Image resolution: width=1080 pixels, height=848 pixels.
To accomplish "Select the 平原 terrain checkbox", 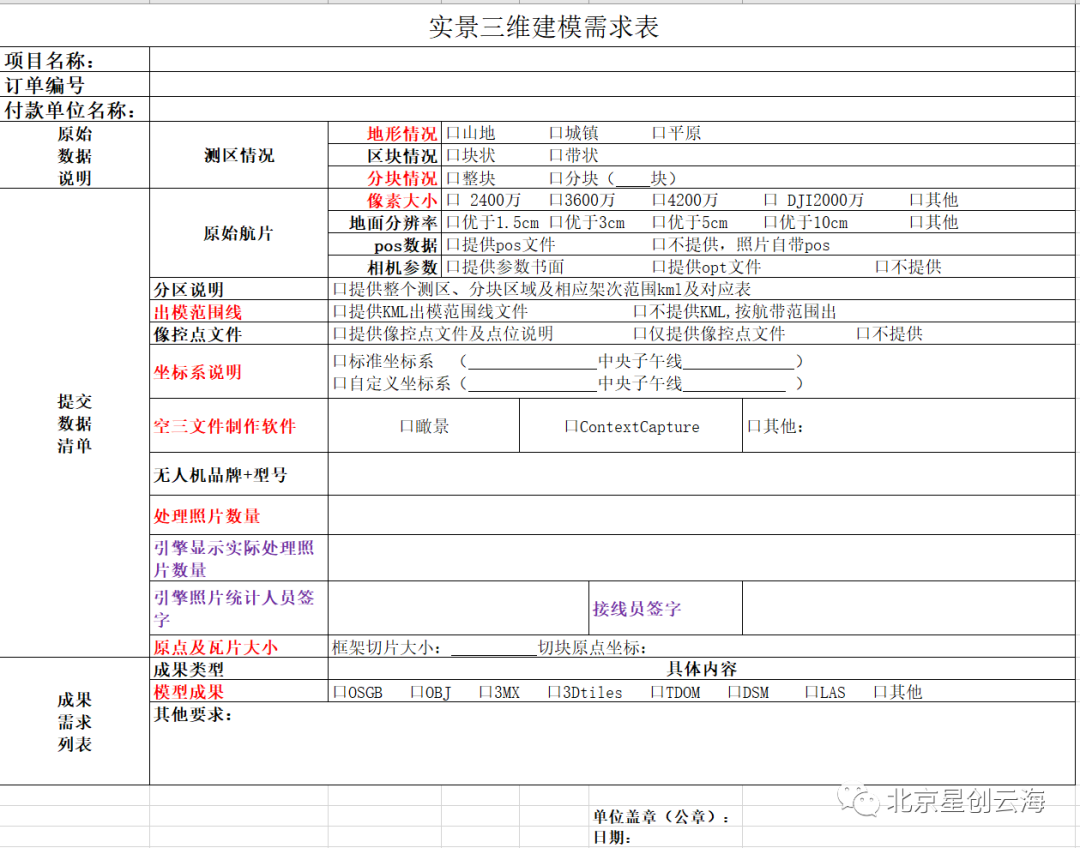I will (x=658, y=133).
